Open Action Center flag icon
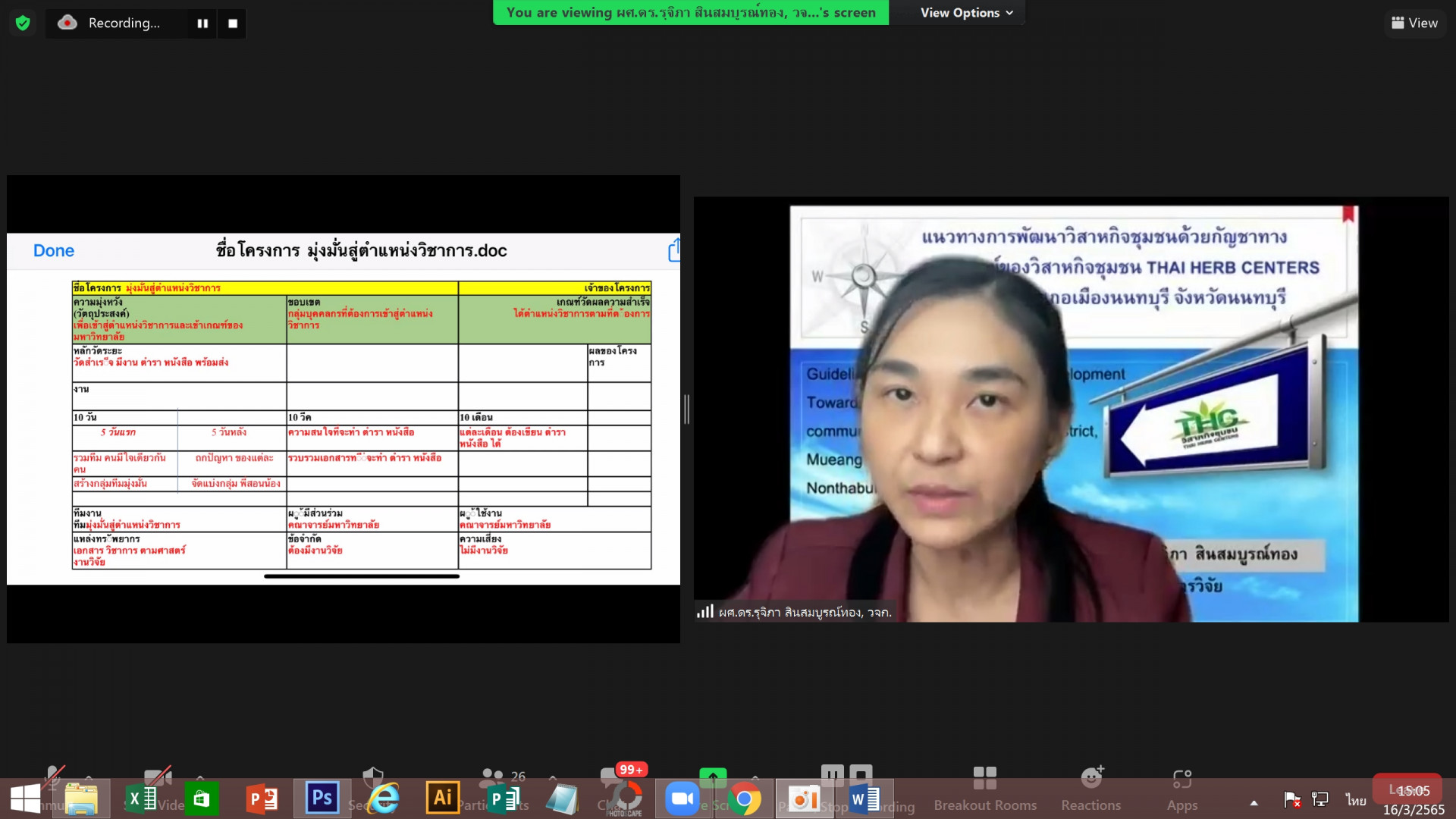Screen dimensions: 1456x819 point(1292,800)
